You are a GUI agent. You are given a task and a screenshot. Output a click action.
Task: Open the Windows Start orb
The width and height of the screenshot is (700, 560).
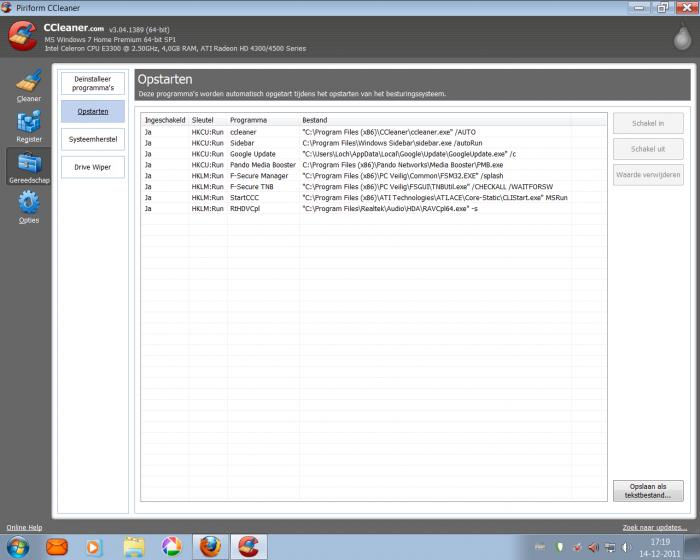pyautogui.click(x=17, y=547)
